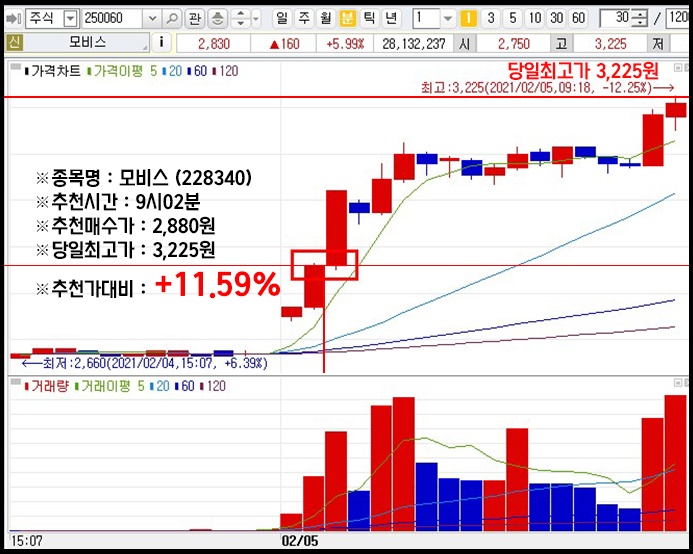The height and width of the screenshot is (554, 693).
Task: Click the price chart panel handle icon
Action: 16,68
